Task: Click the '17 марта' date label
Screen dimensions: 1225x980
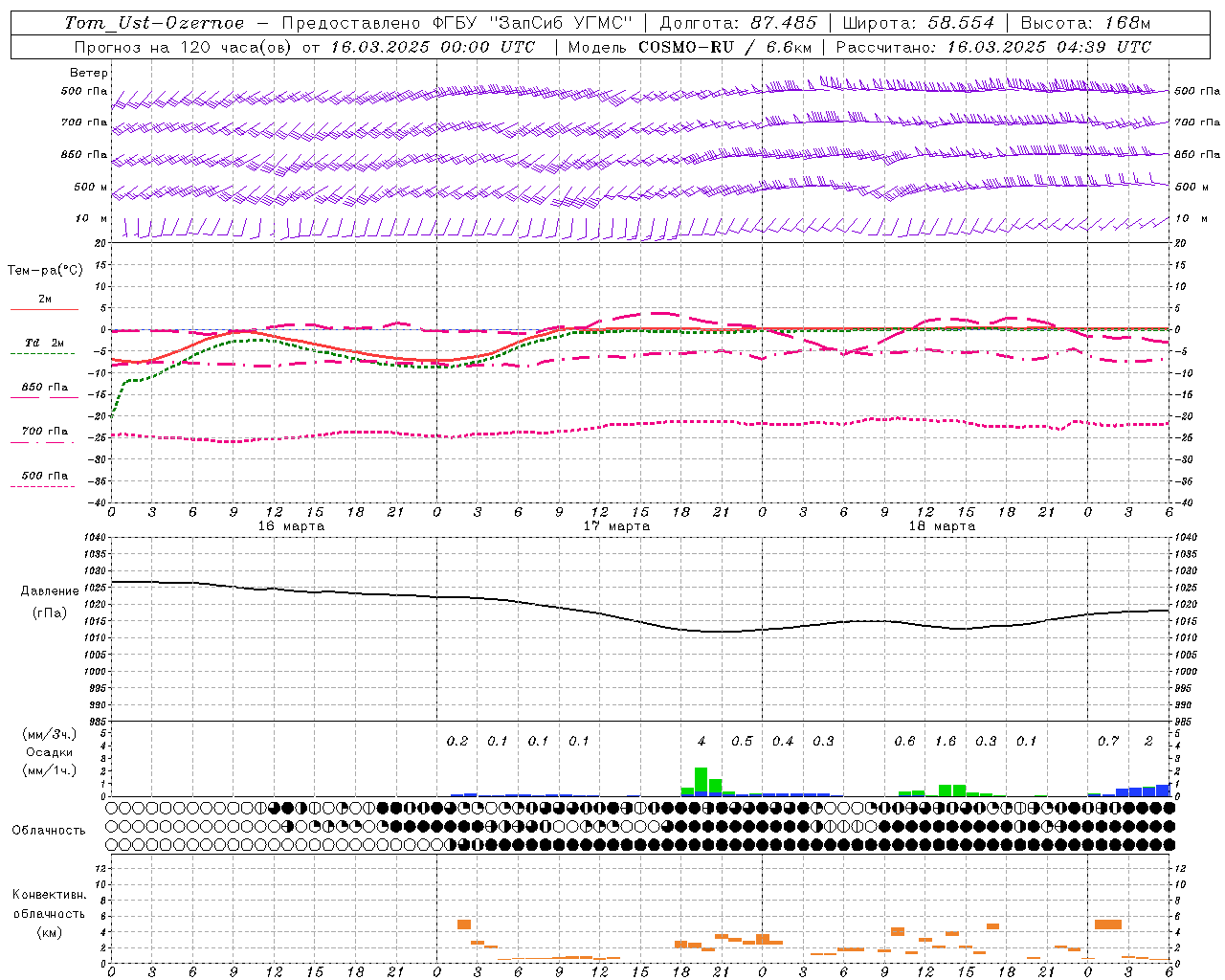Action: [616, 526]
